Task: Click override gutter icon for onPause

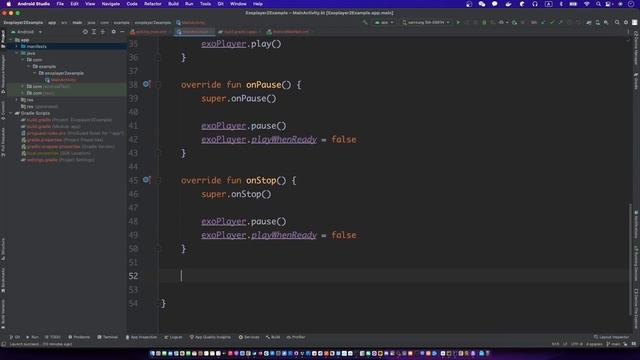Action: click(146, 84)
